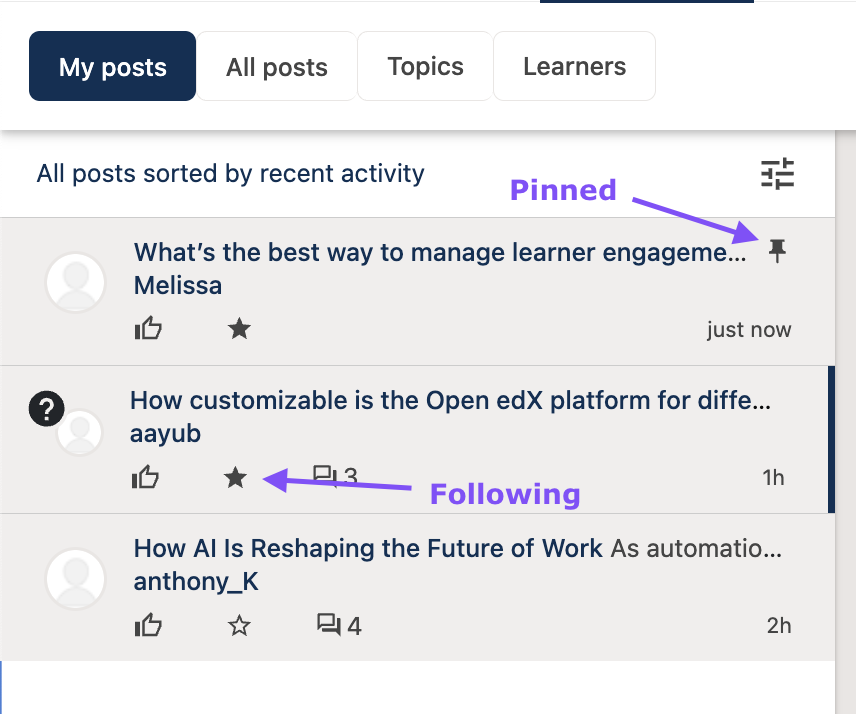Open the sort and filter options icon
This screenshot has width=856, height=714.
tap(777, 174)
